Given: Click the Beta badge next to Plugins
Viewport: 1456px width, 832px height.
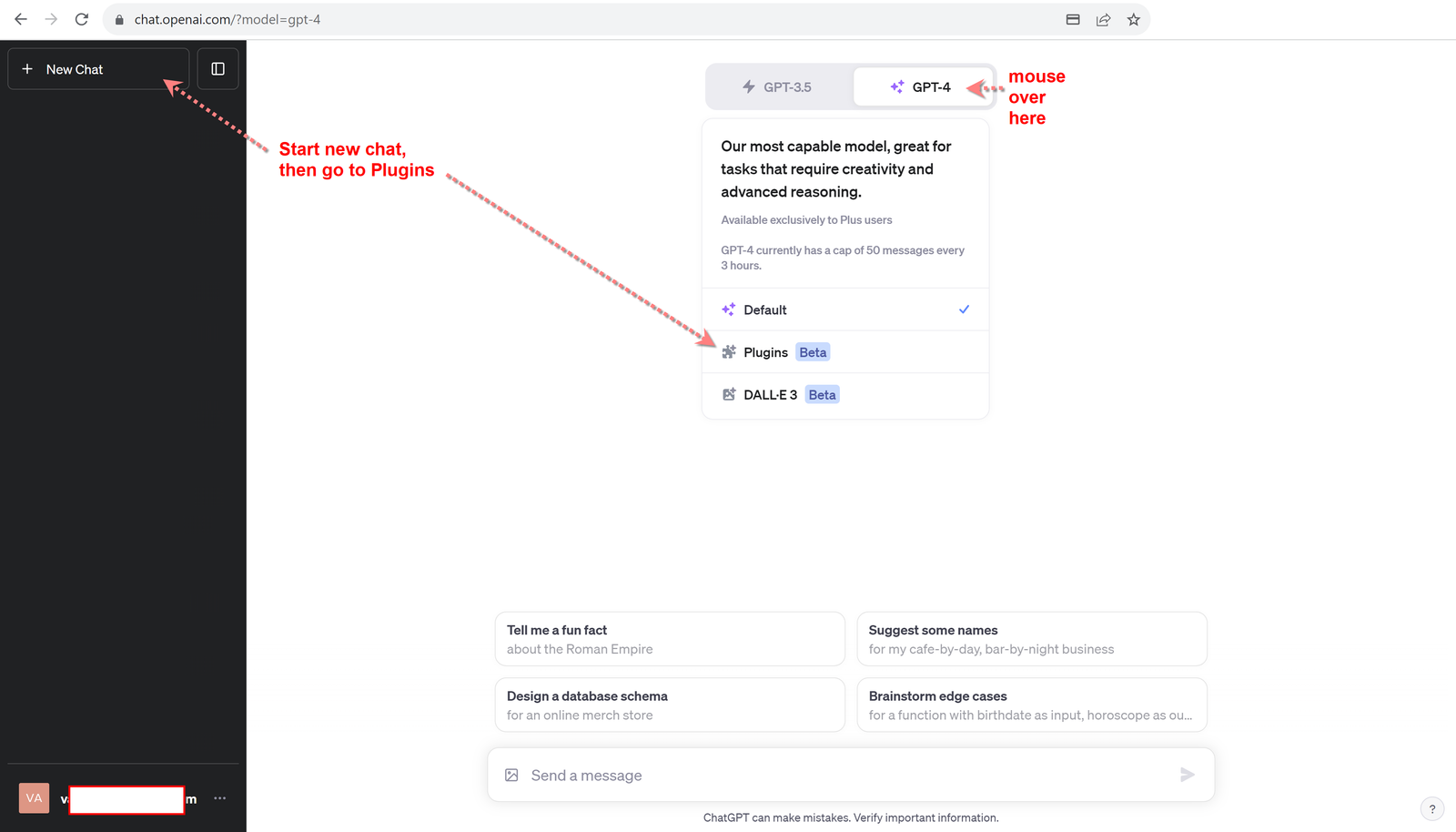Looking at the screenshot, I should [813, 352].
